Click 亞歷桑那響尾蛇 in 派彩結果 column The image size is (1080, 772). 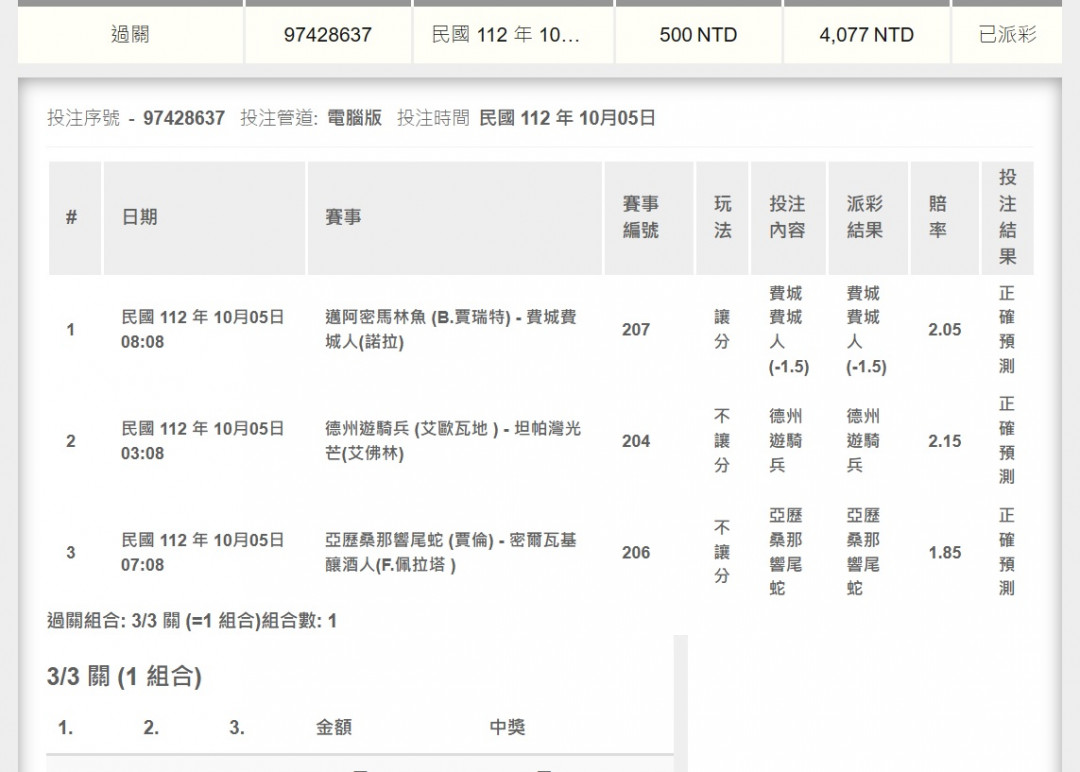tap(863, 552)
